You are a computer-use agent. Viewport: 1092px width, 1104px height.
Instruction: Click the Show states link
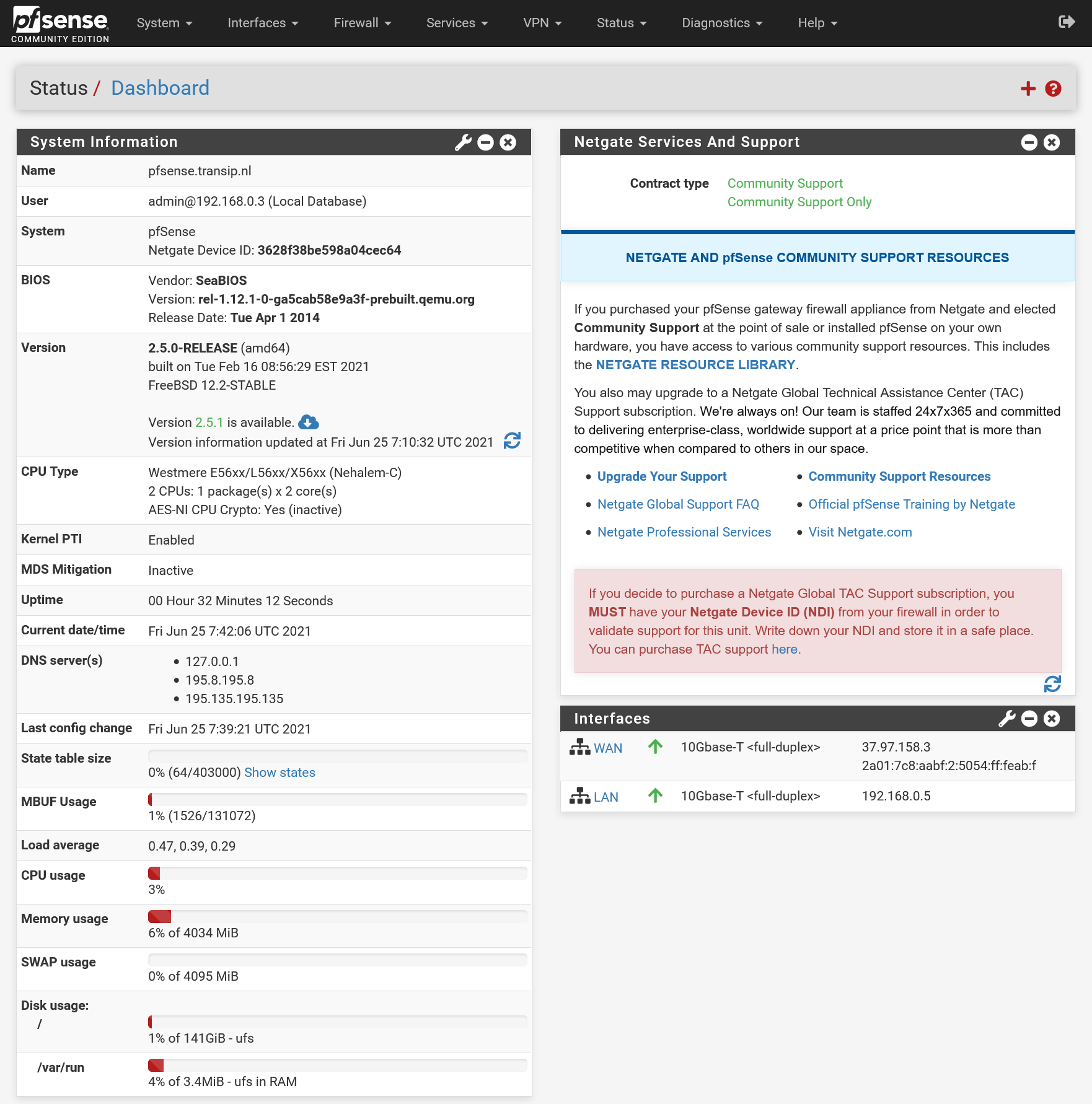(280, 773)
